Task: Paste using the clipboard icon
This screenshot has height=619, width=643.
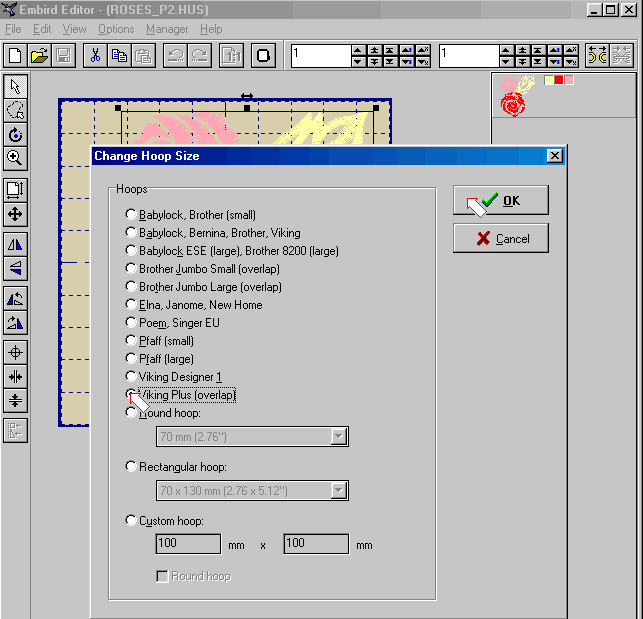Action: click(144, 55)
